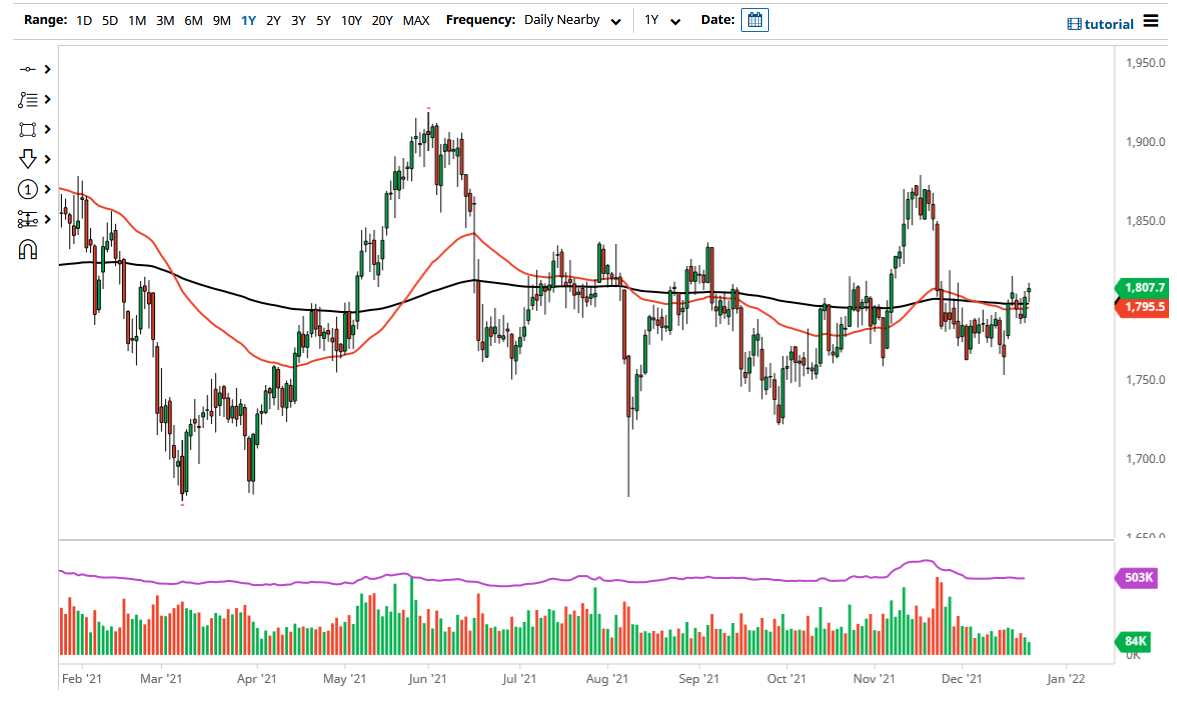
Task: Switch to the 5D range
Action: tap(109, 19)
